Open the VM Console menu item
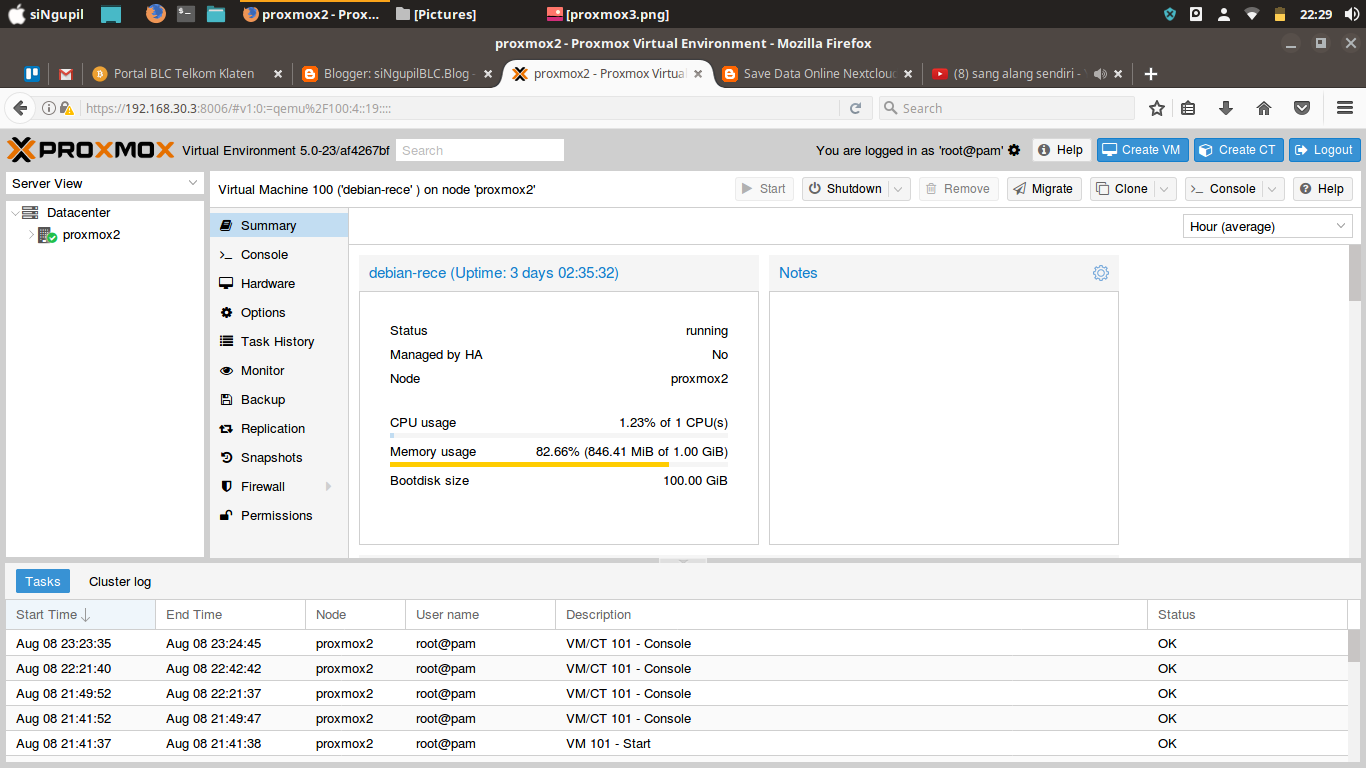The image size is (1366, 768). [279, 255]
